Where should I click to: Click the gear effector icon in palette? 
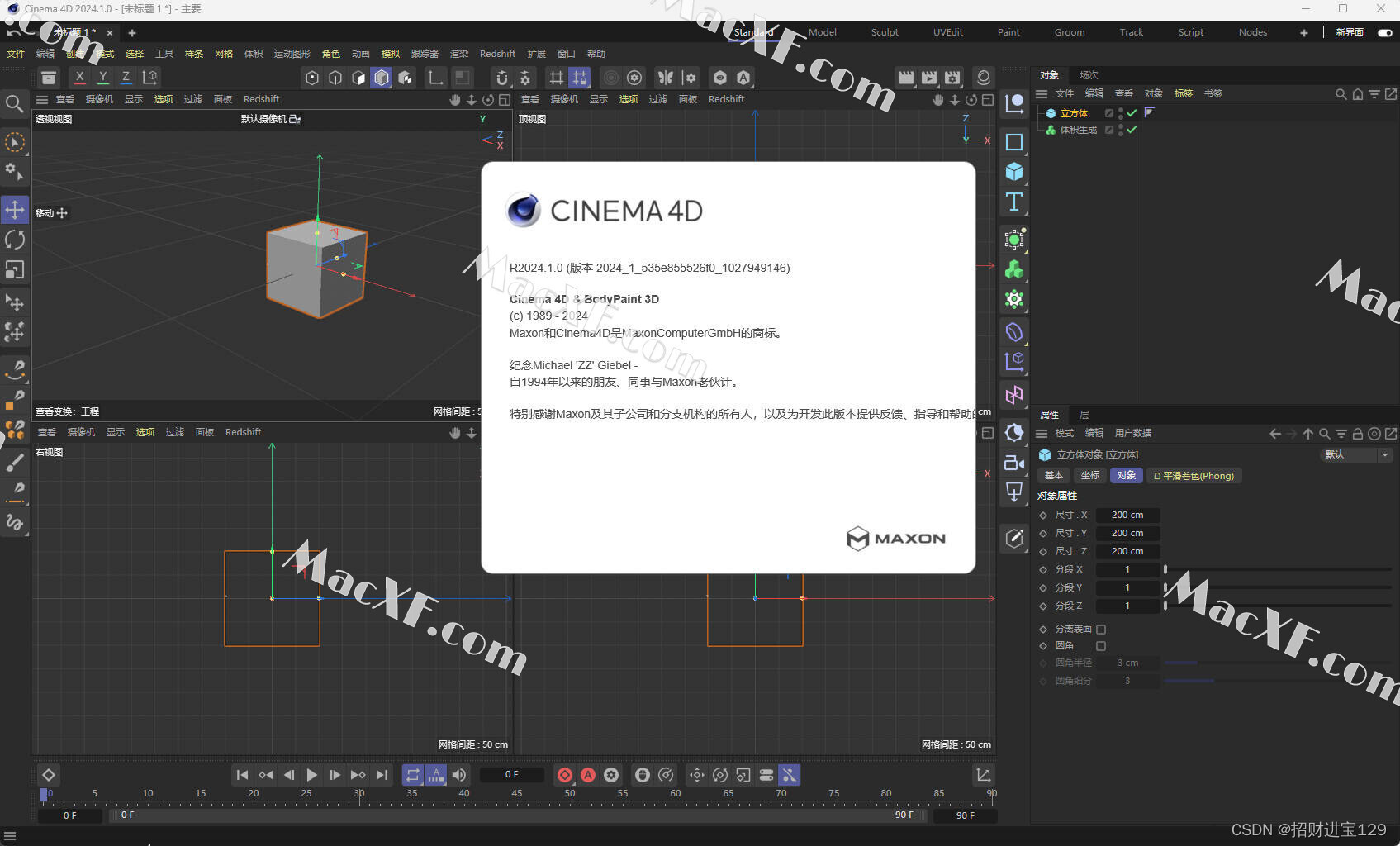pyautogui.click(x=1014, y=299)
